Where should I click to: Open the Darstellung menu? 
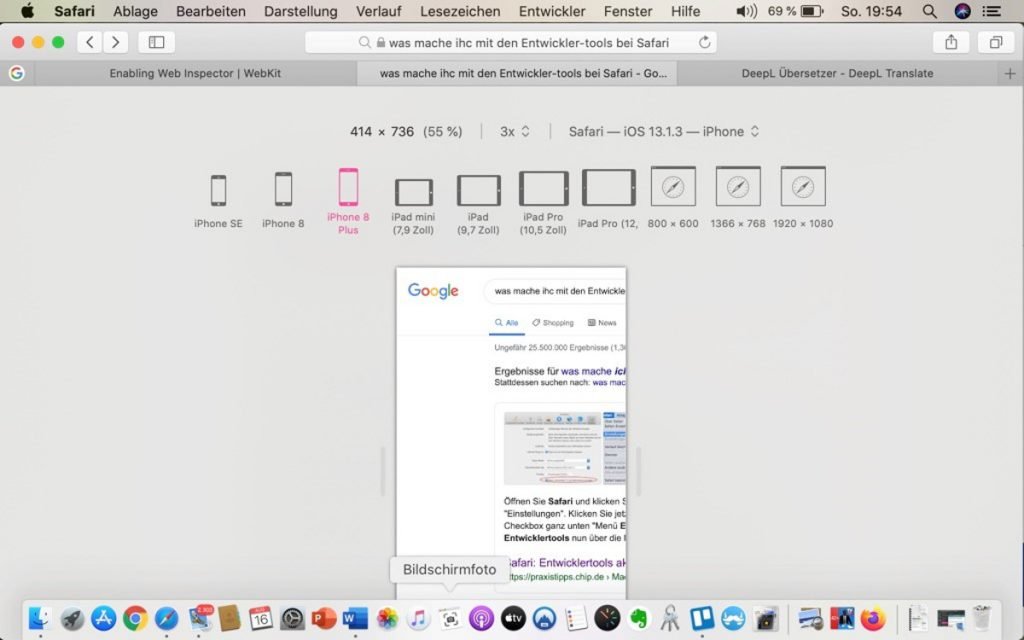coord(300,11)
